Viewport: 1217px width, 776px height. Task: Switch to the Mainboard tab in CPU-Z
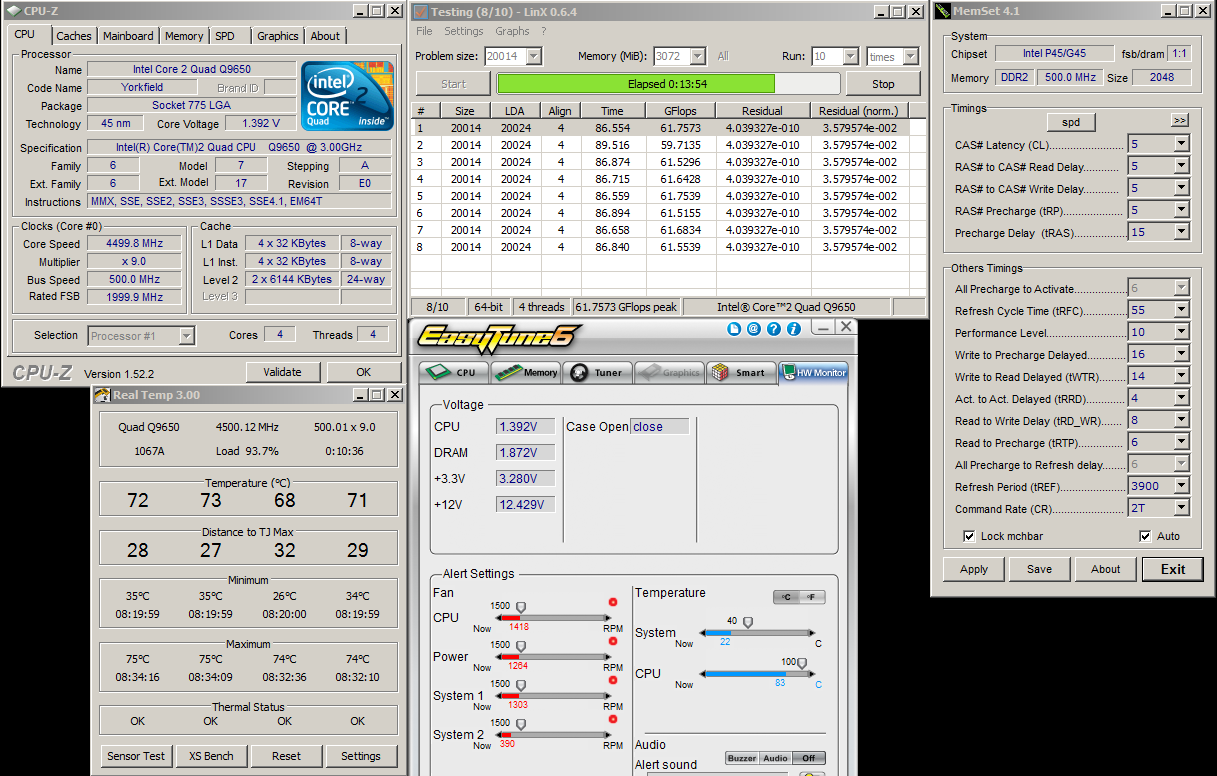coord(128,36)
